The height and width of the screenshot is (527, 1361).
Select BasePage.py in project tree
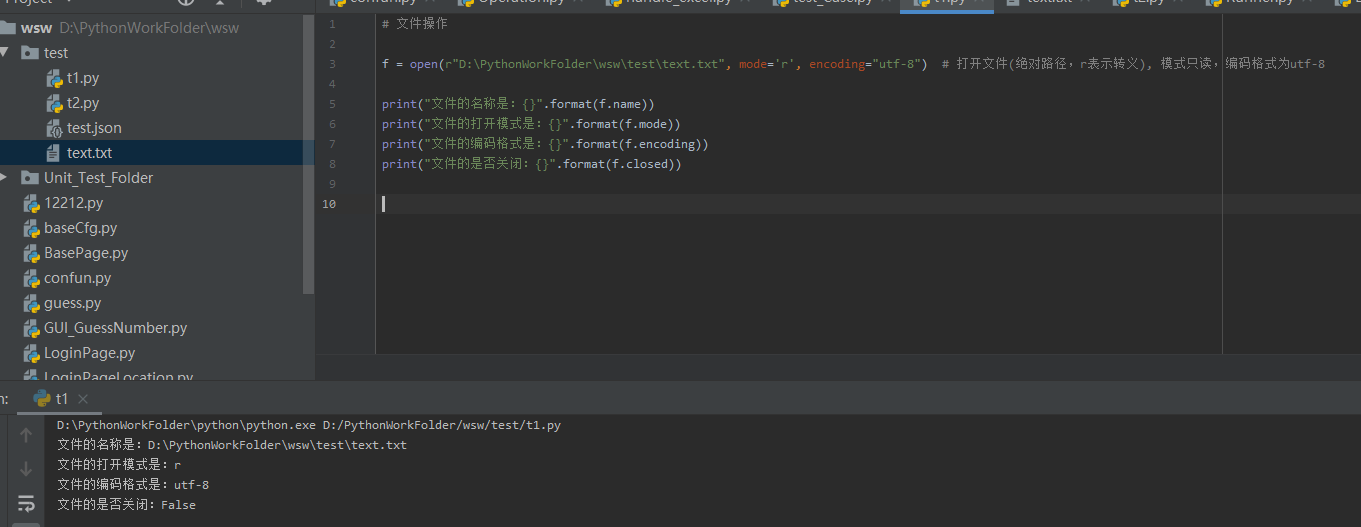click(86, 253)
